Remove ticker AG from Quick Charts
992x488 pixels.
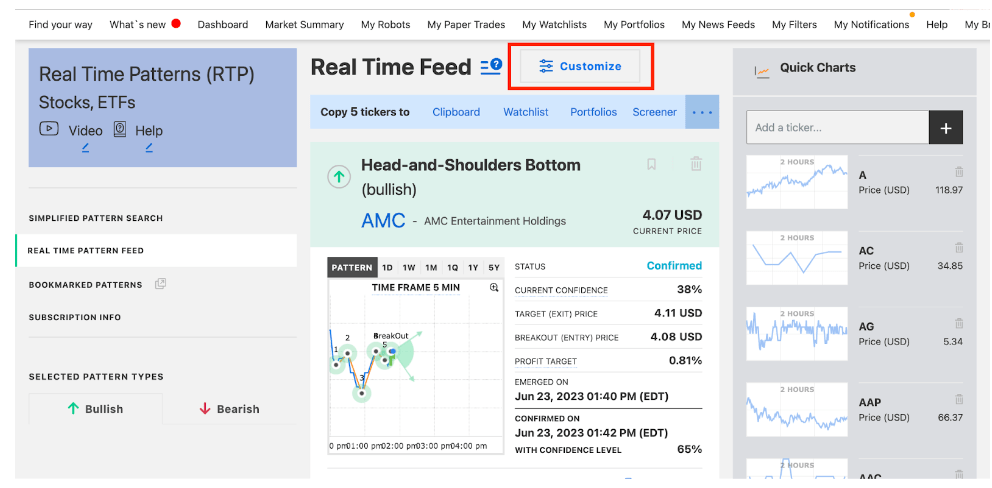[959, 323]
